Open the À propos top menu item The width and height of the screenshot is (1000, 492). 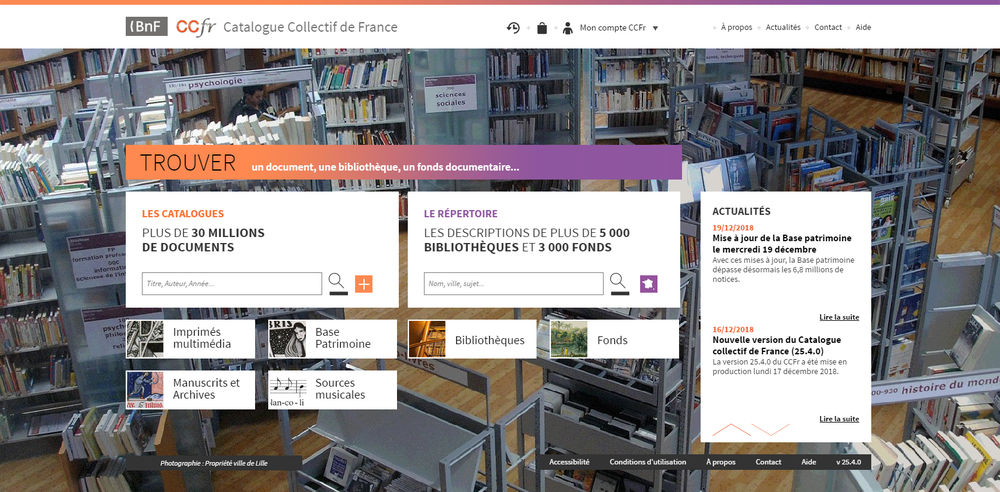point(736,28)
